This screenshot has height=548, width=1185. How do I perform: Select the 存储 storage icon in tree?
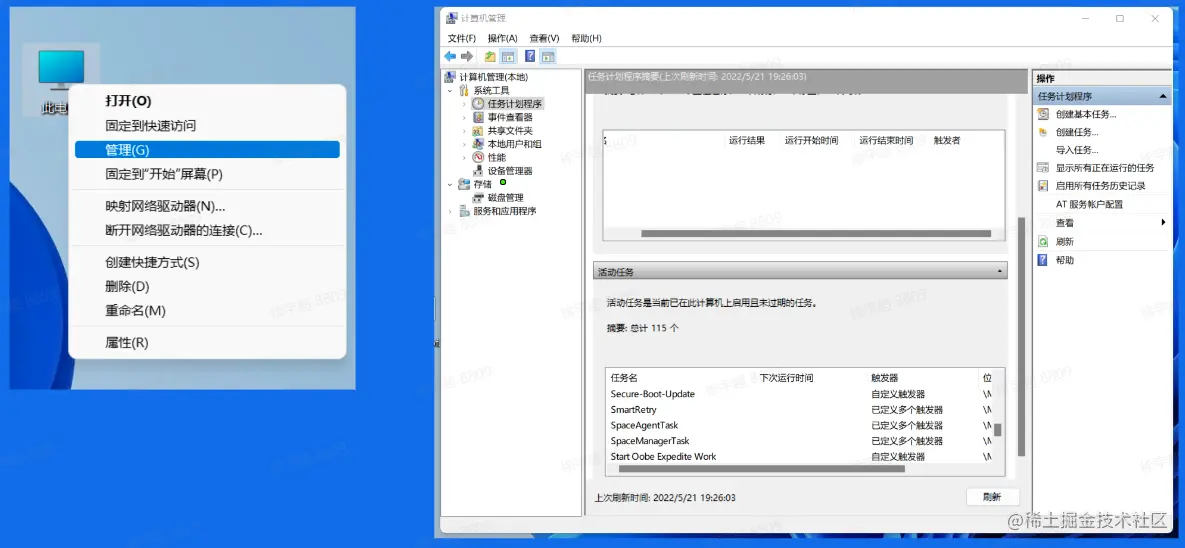(464, 184)
